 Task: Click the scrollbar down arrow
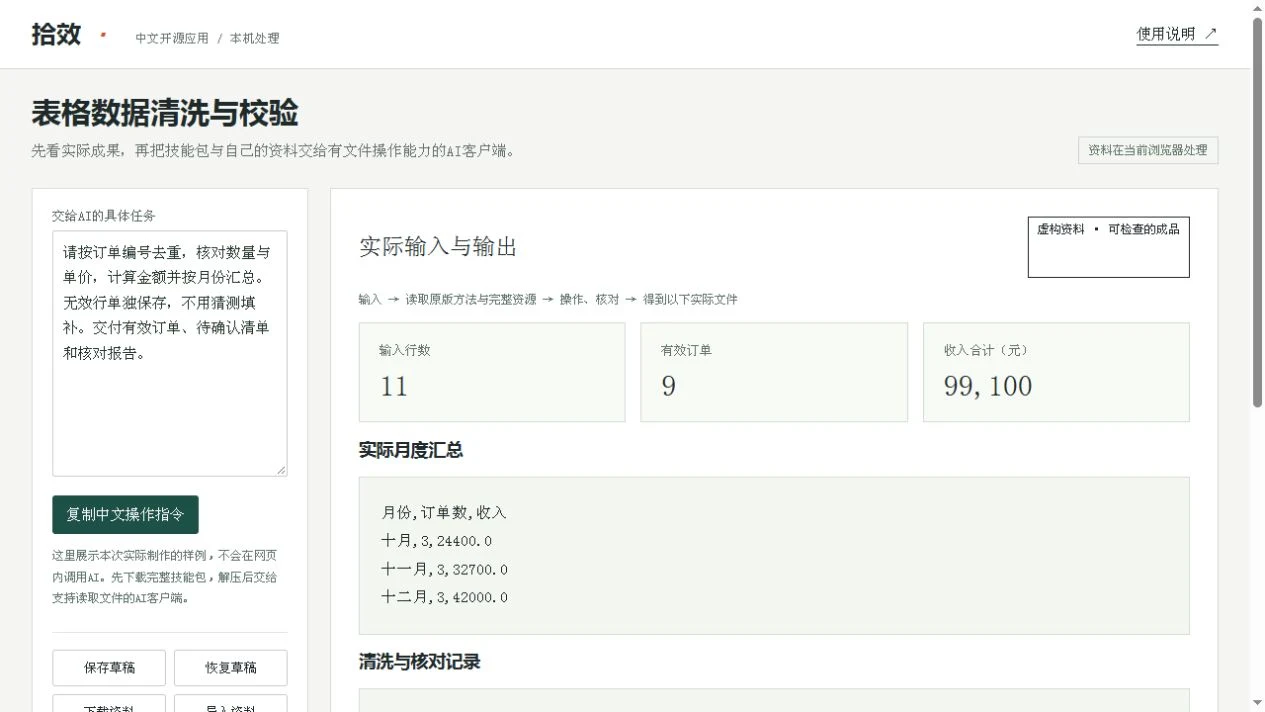click(1257, 703)
